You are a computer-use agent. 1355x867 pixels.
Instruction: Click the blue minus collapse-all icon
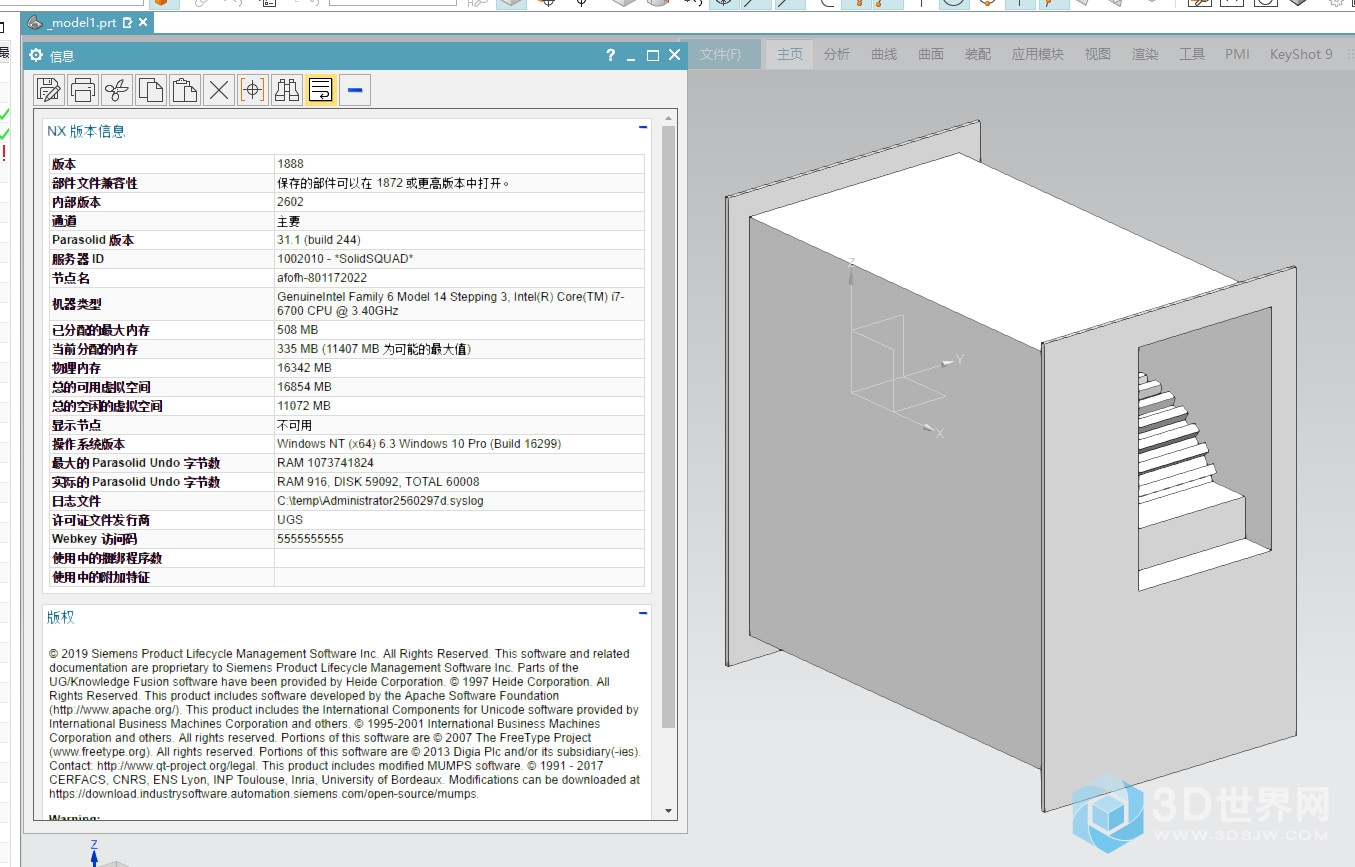[x=355, y=90]
